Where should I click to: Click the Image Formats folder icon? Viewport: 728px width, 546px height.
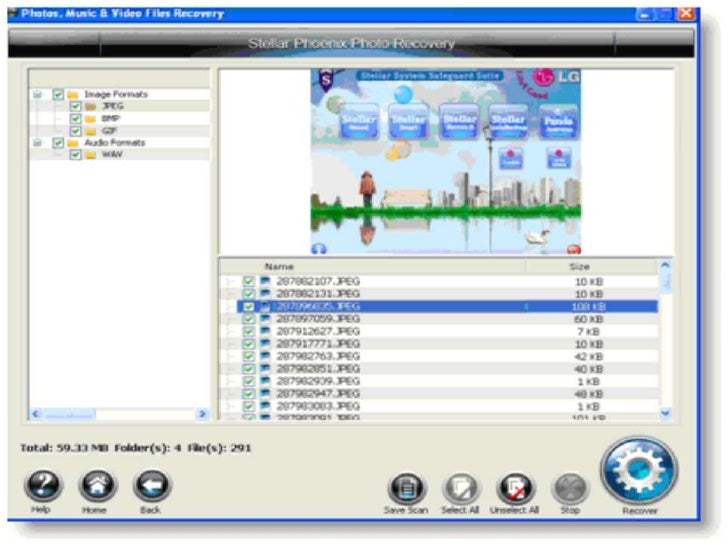point(72,95)
